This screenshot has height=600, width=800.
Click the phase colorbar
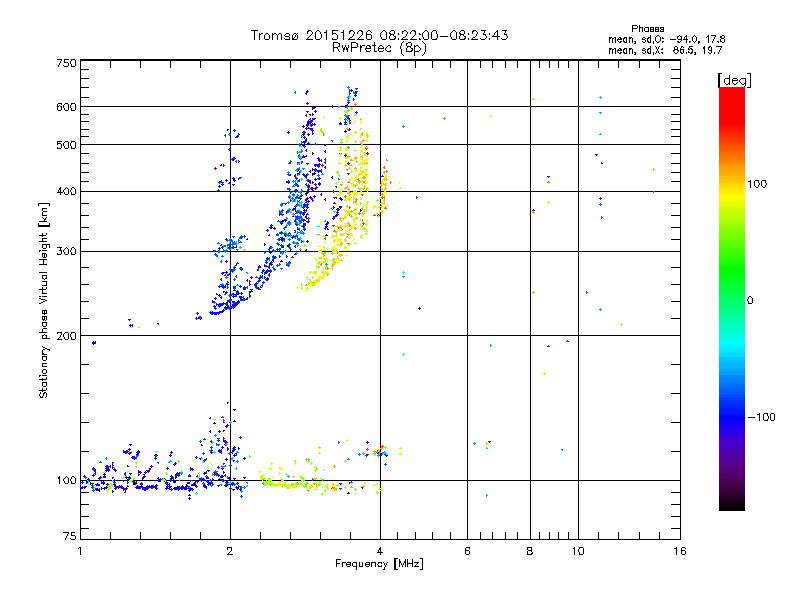(x=732, y=298)
